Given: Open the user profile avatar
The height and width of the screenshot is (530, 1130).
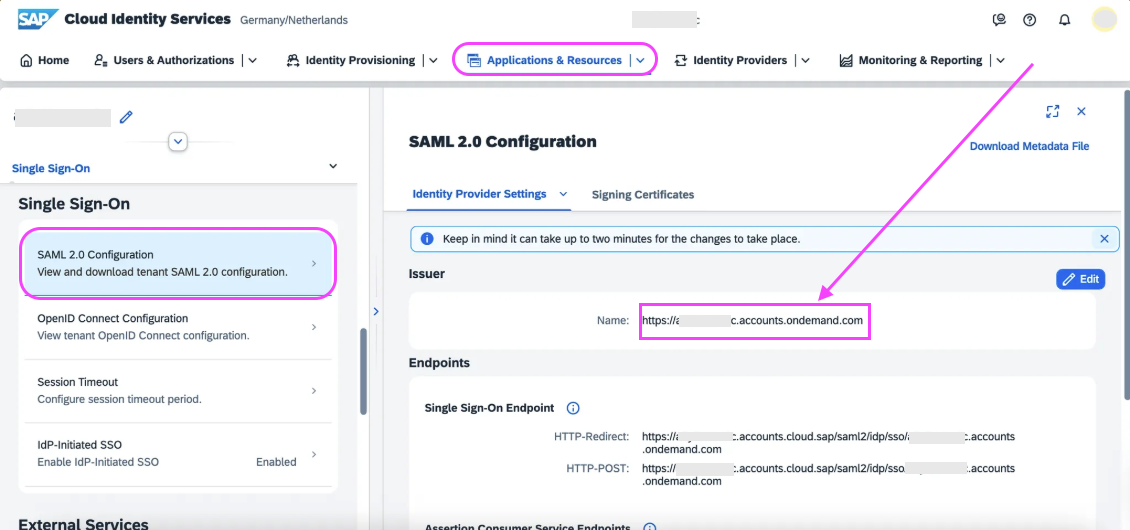Looking at the screenshot, I should click(1104, 19).
